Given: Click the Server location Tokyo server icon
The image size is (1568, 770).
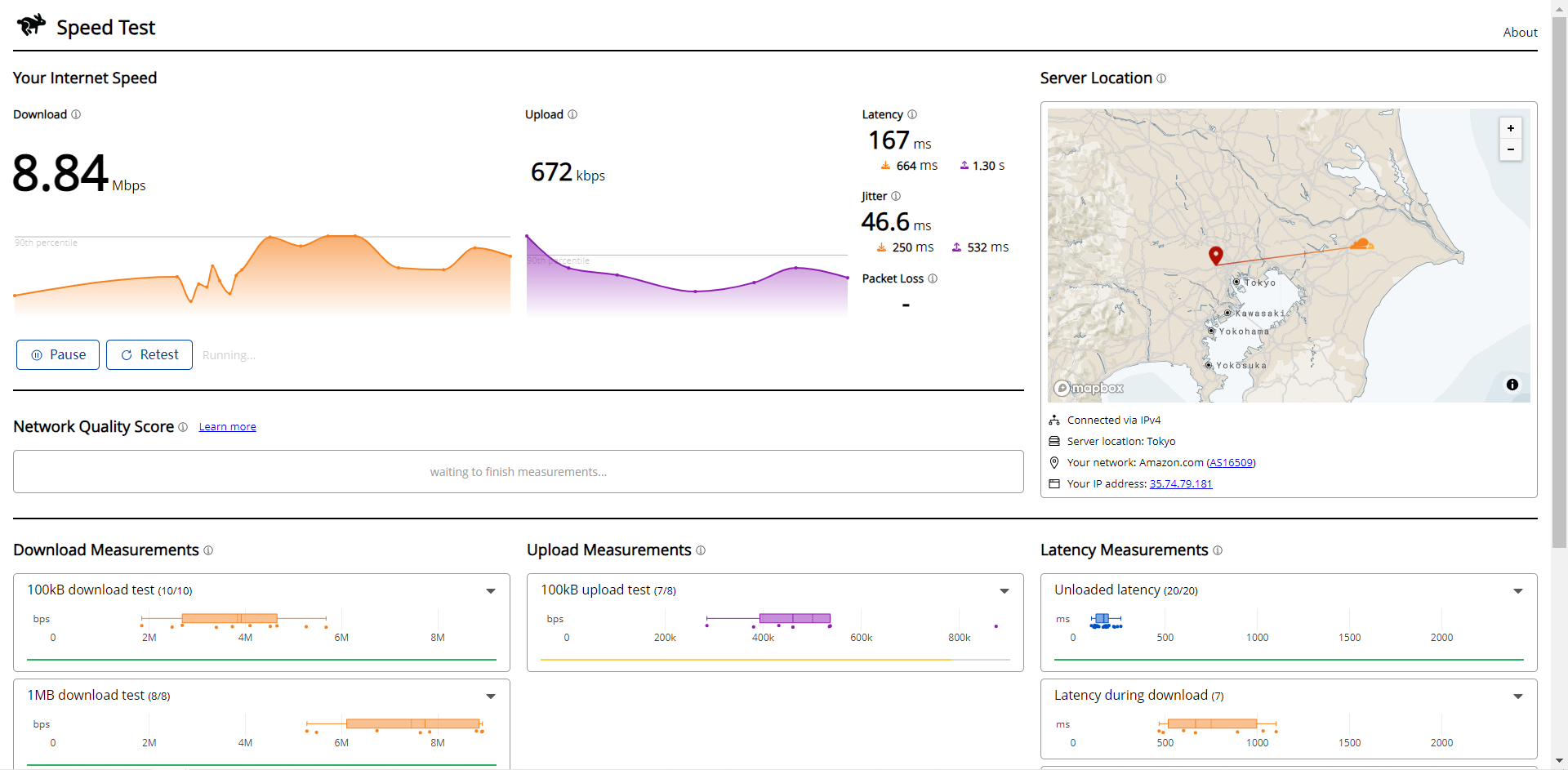Looking at the screenshot, I should pyautogui.click(x=1054, y=442).
